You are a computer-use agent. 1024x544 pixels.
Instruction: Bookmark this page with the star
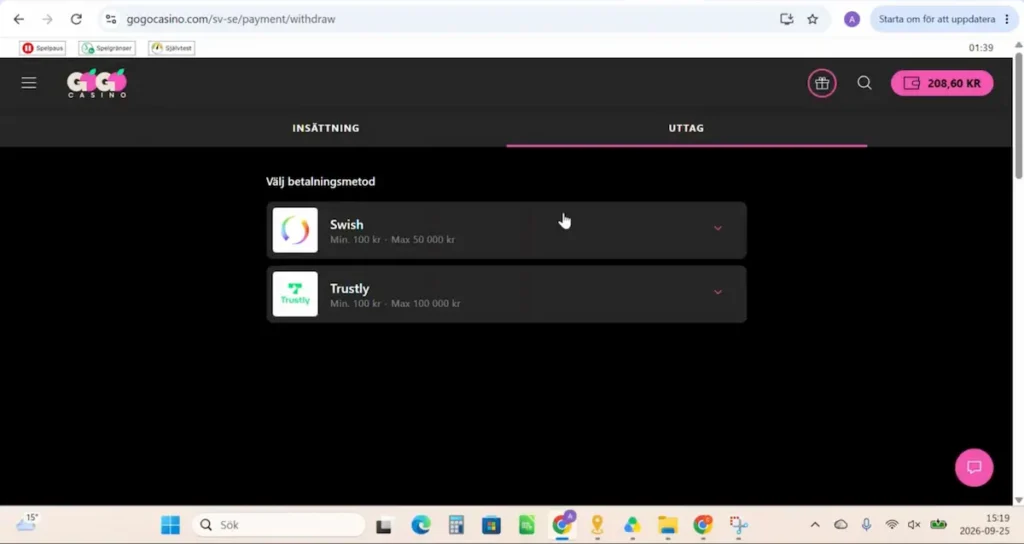click(812, 19)
